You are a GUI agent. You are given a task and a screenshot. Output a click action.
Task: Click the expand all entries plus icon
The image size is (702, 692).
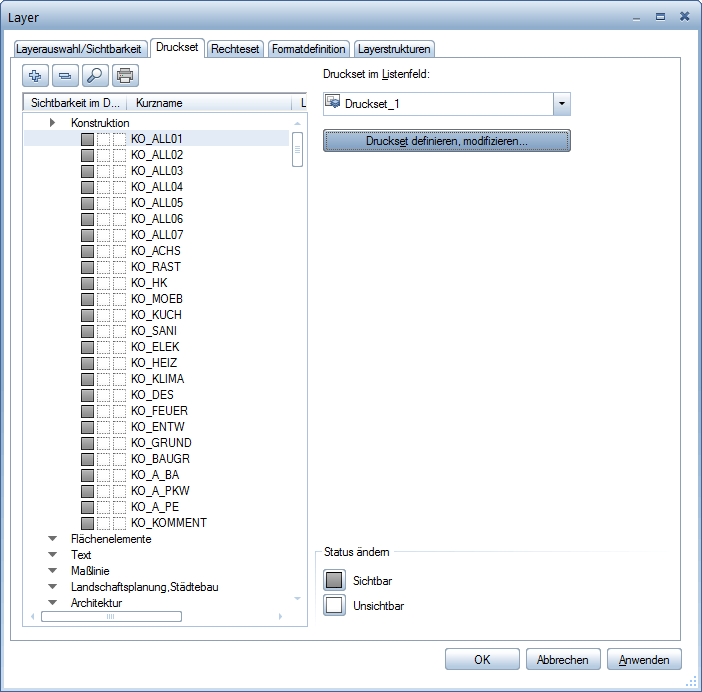click(x=35, y=76)
